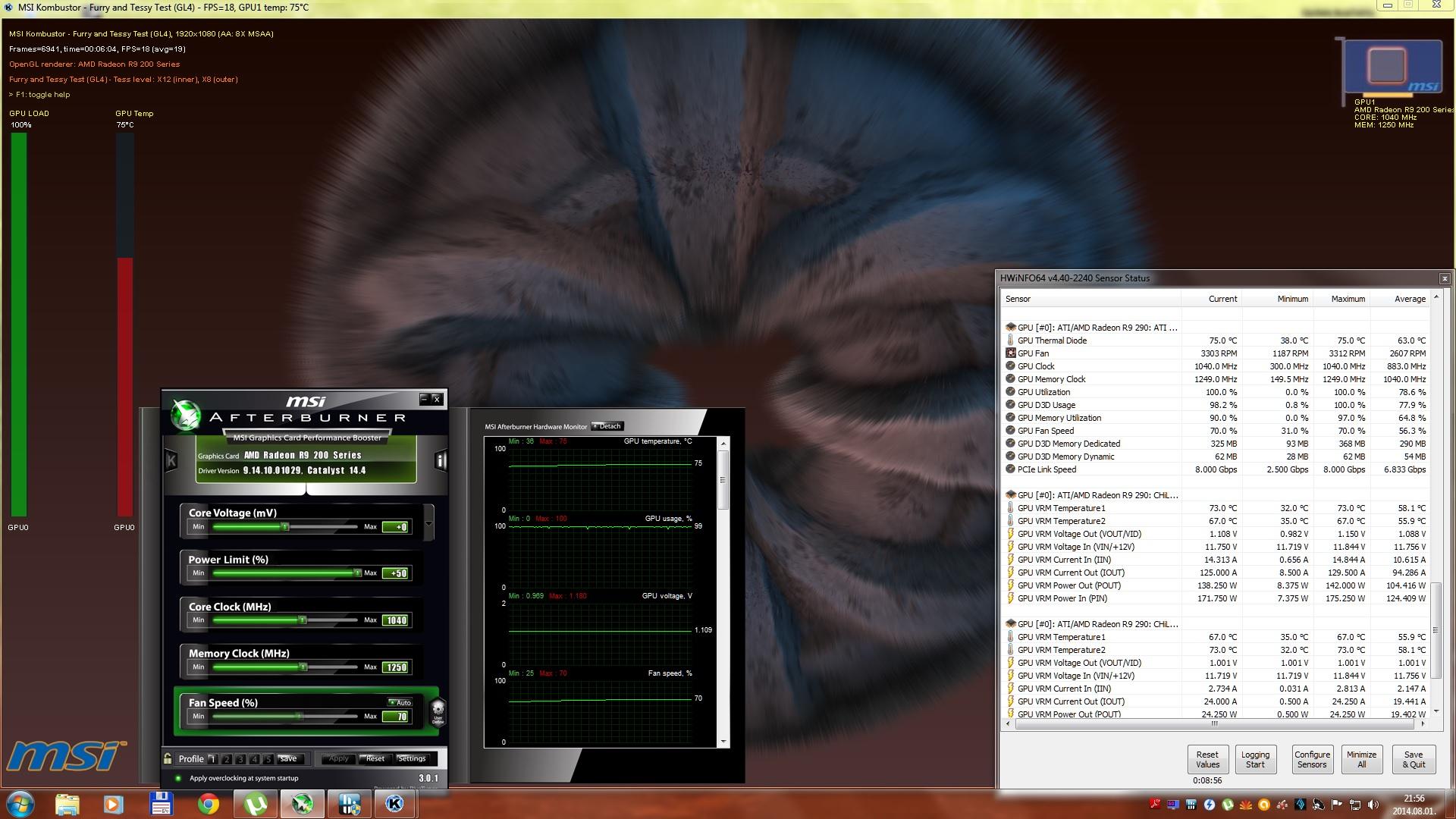Click the green startup indicator beside Apply overclocking
This screenshot has width=1456, height=819.
[x=178, y=778]
